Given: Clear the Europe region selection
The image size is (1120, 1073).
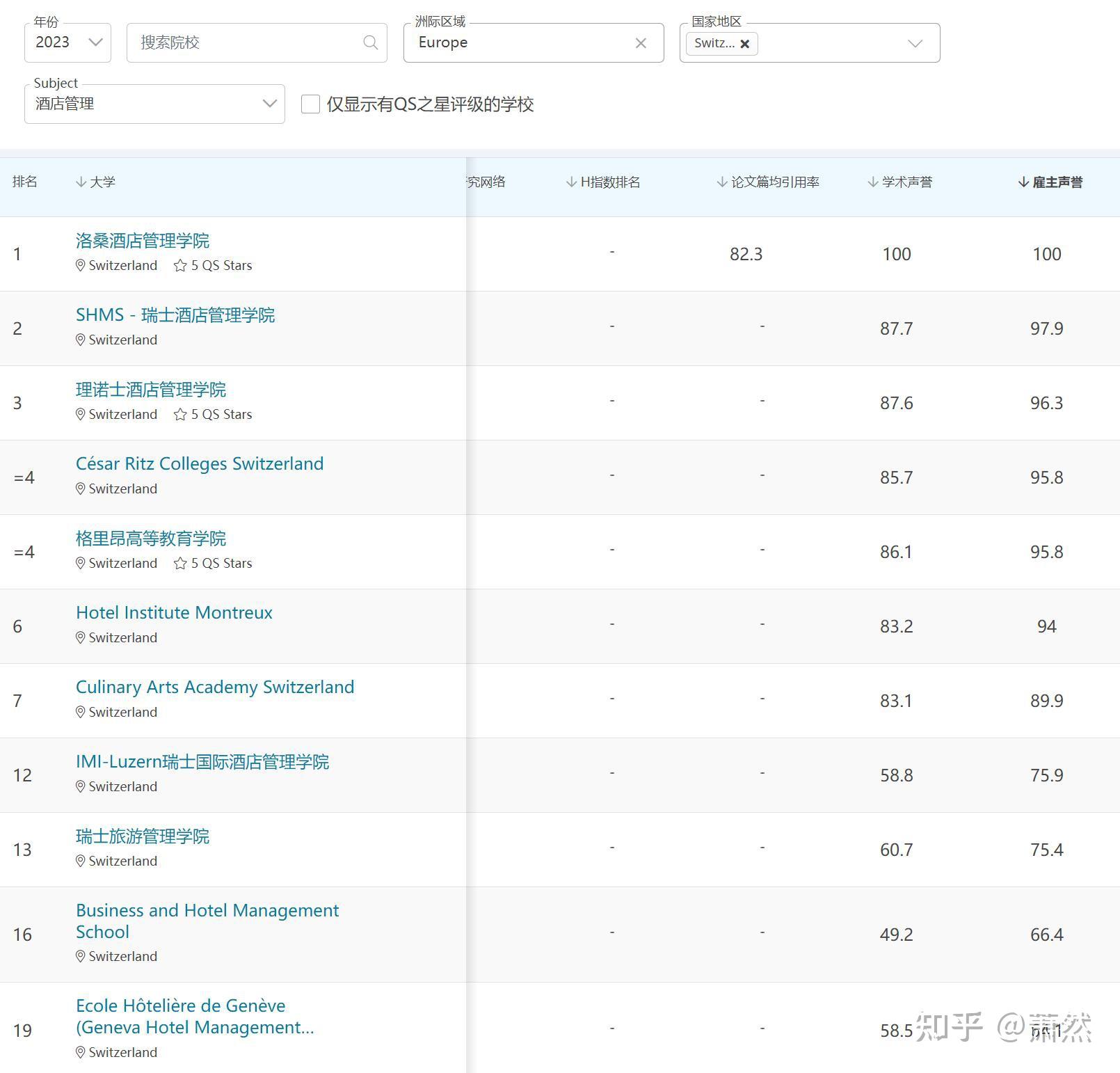Looking at the screenshot, I should tap(641, 43).
